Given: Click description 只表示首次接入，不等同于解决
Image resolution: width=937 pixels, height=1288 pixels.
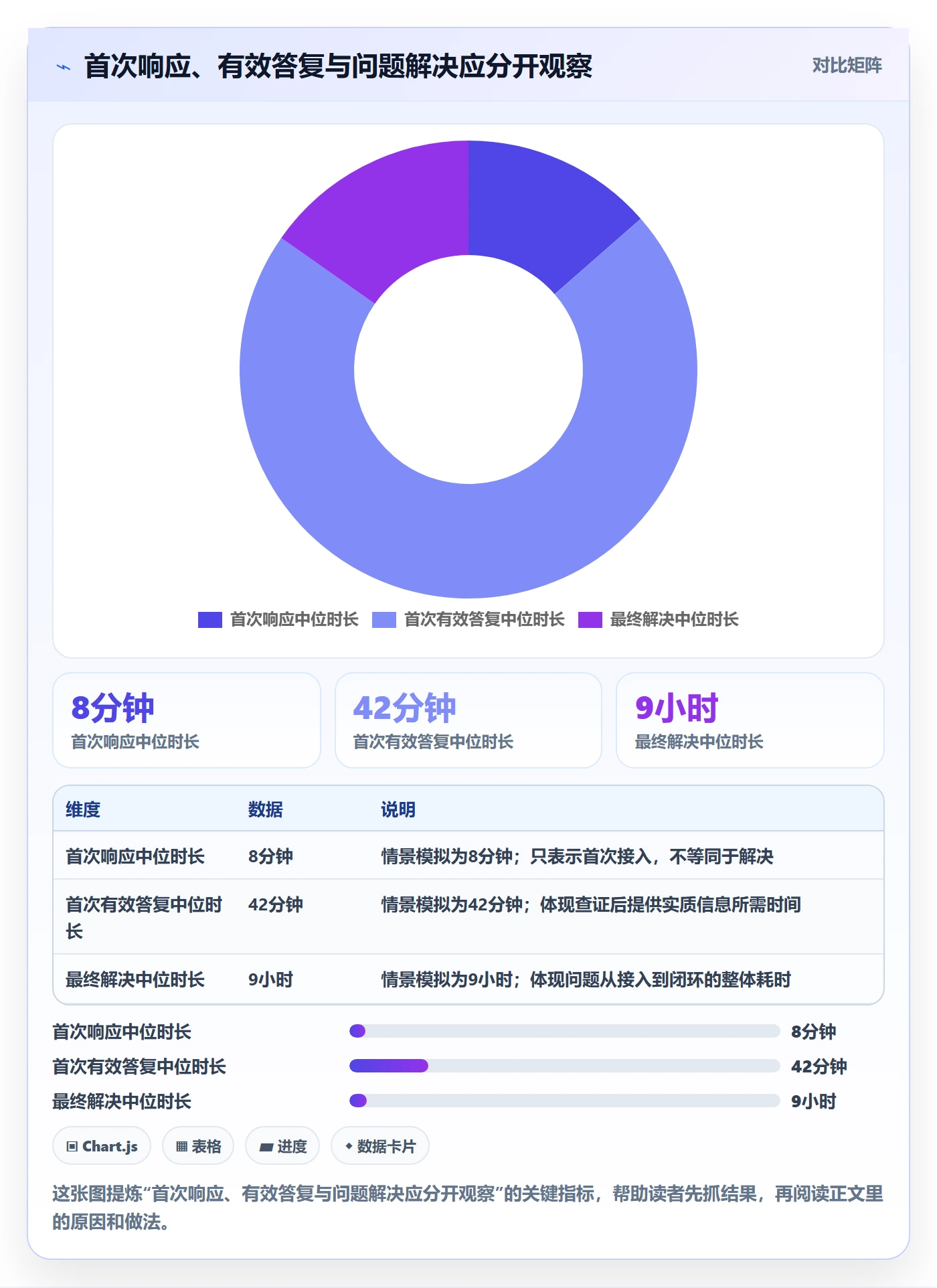Looking at the screenshot, I should 652,856.
